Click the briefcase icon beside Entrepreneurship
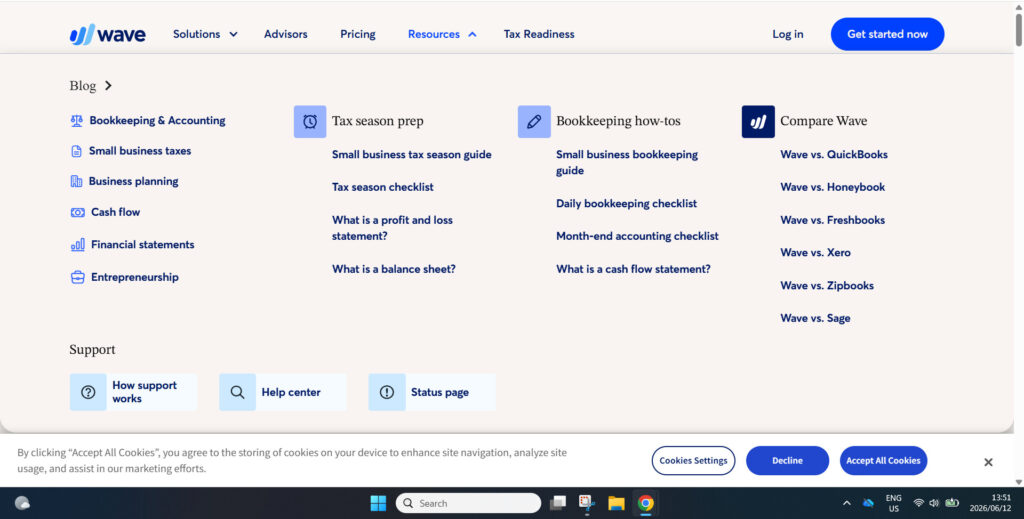The image size is (1024, 519). 78,277
